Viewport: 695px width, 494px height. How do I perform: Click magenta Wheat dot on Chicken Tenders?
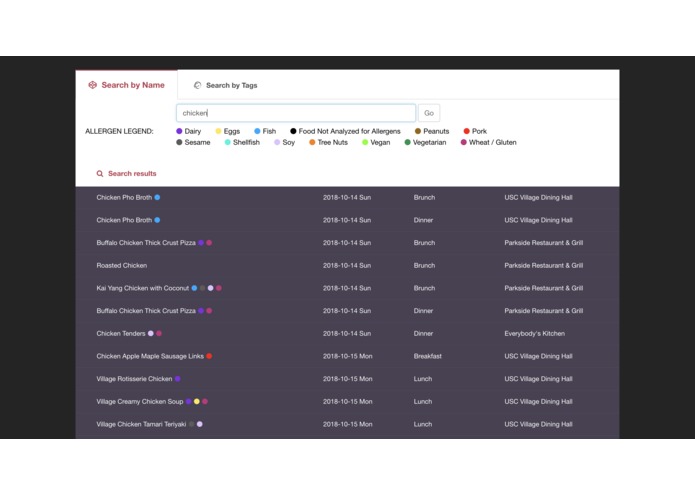(159, 333)
